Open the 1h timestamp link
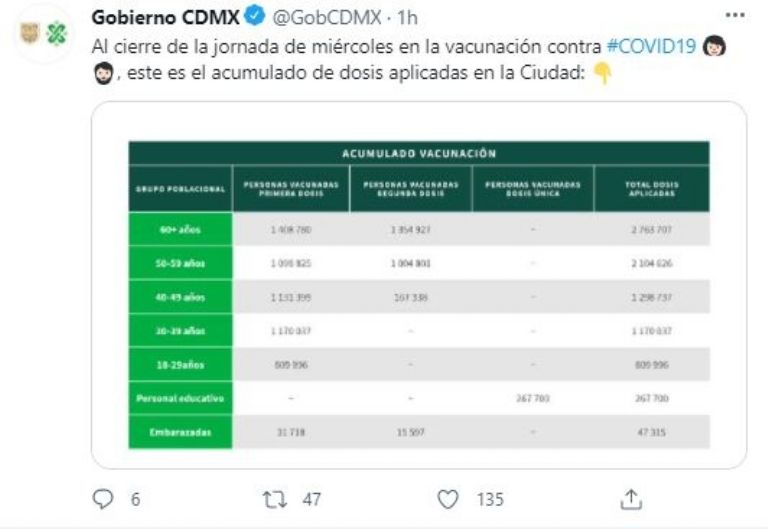 click(x=407, y=18)
